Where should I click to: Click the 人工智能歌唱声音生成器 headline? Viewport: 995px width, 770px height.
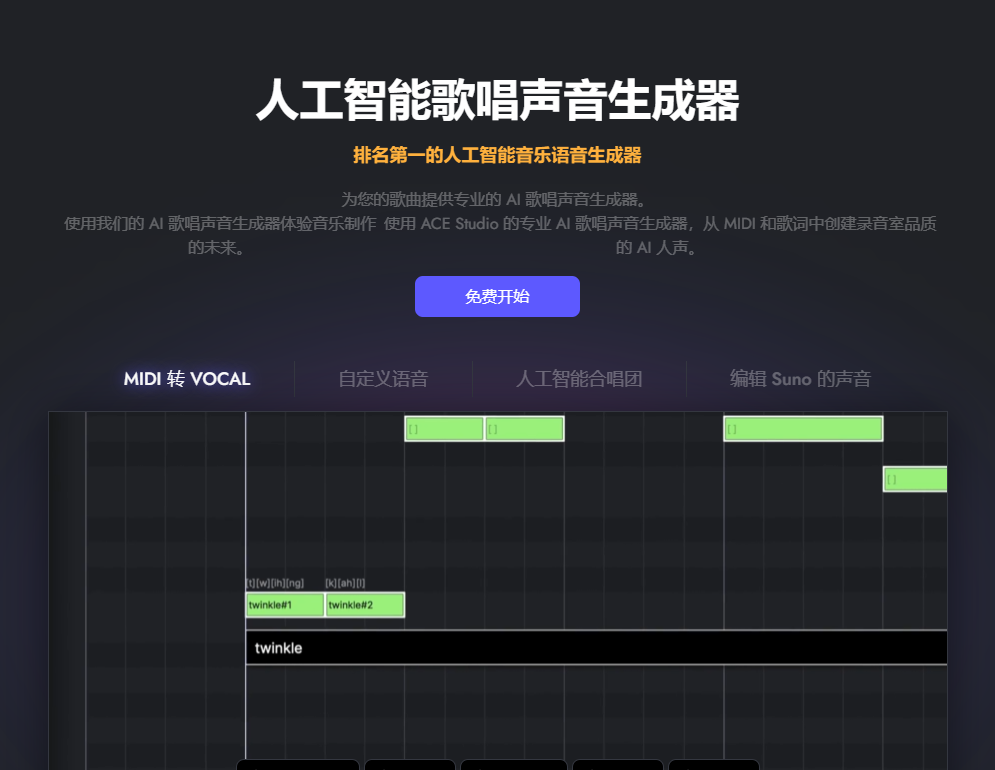click(497, 100)
